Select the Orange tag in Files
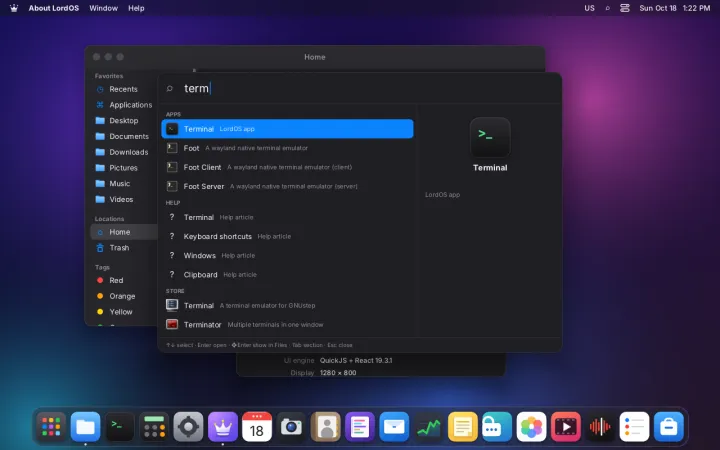This screenshot has width=720, height=450. click(124, 296)
